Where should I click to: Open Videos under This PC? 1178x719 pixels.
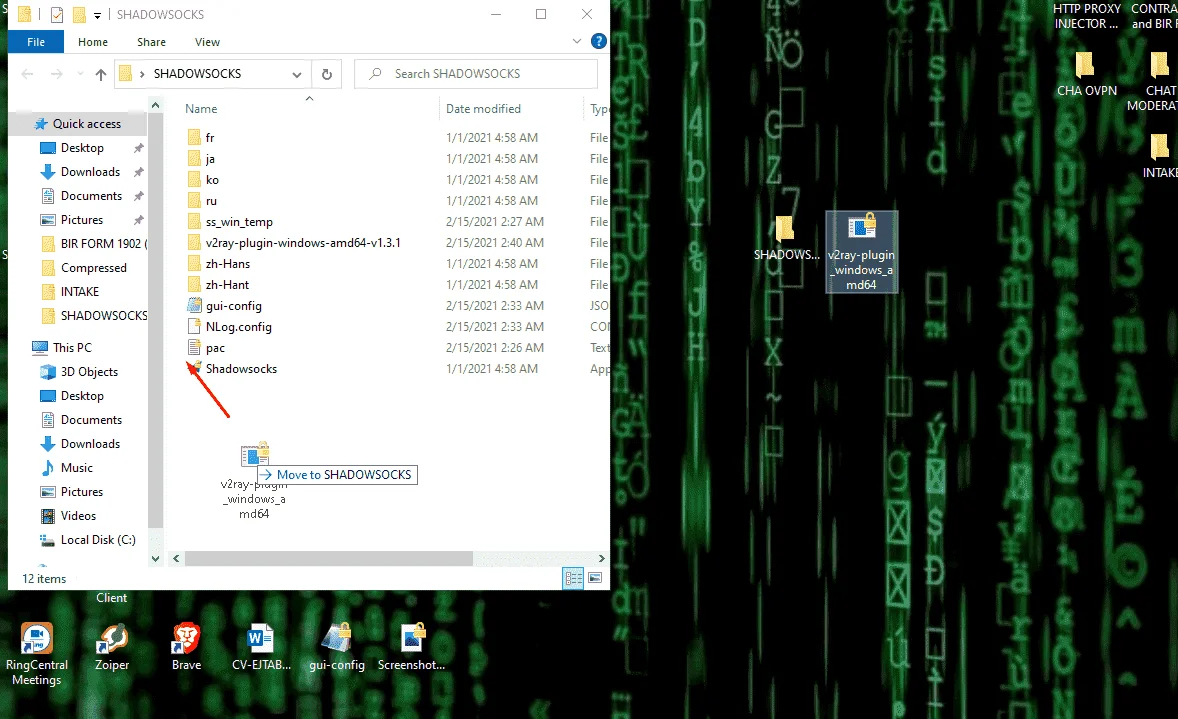point(78,516)
